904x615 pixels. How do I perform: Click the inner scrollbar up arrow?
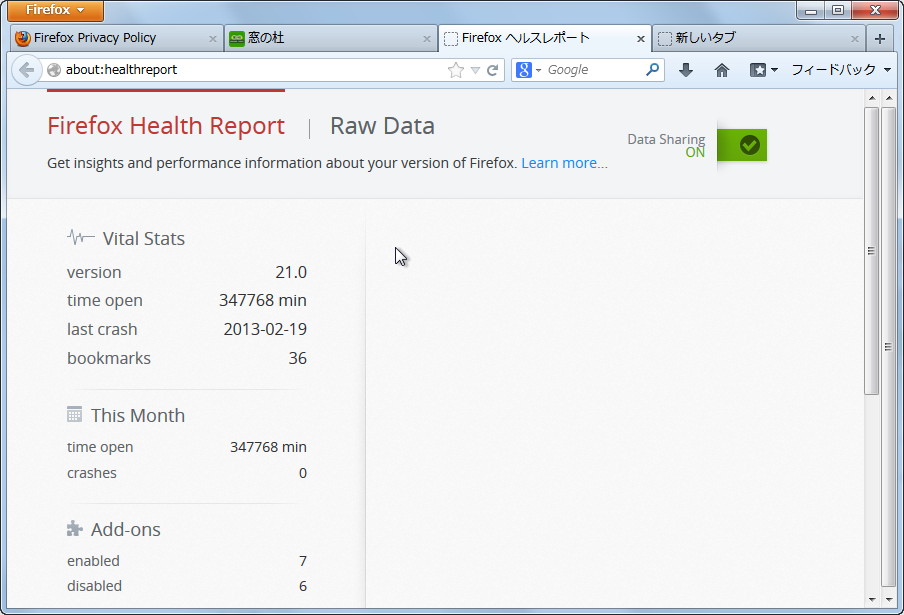872,98
